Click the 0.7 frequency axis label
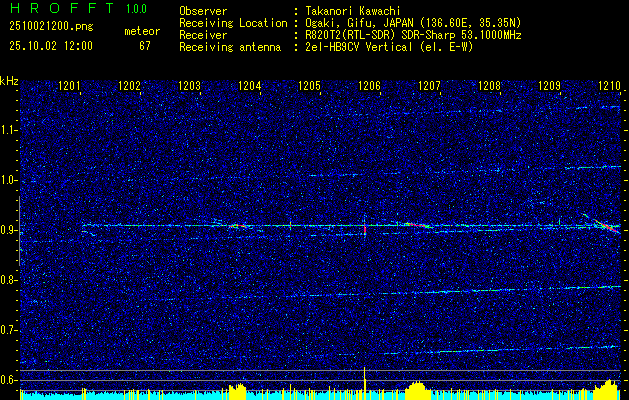 [7, 330]
